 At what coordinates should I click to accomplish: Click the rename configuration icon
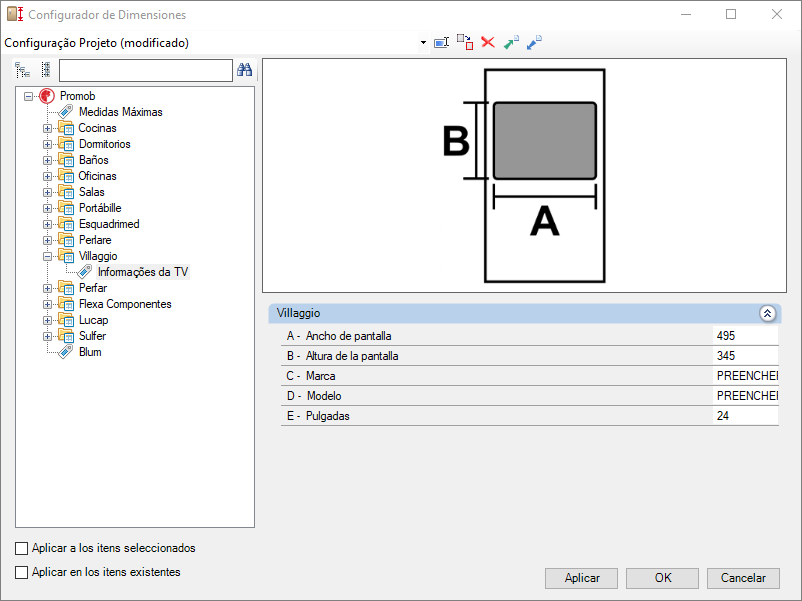441,43
